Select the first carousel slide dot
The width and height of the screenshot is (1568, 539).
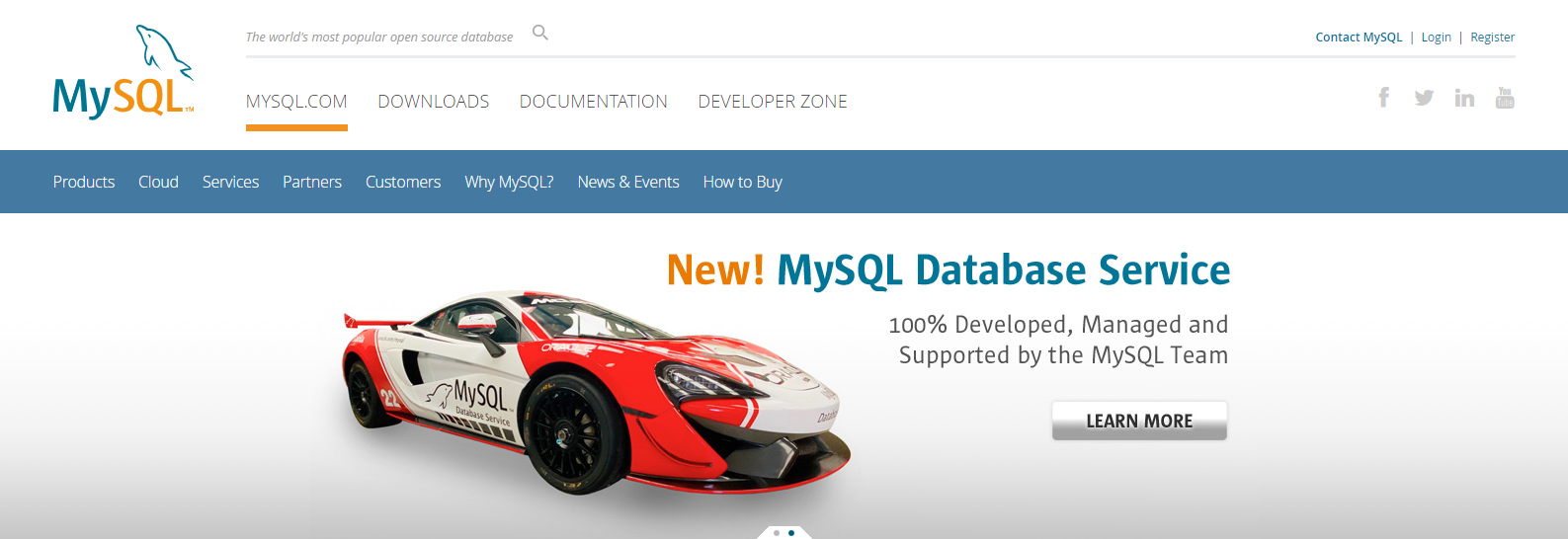[777, 533]
